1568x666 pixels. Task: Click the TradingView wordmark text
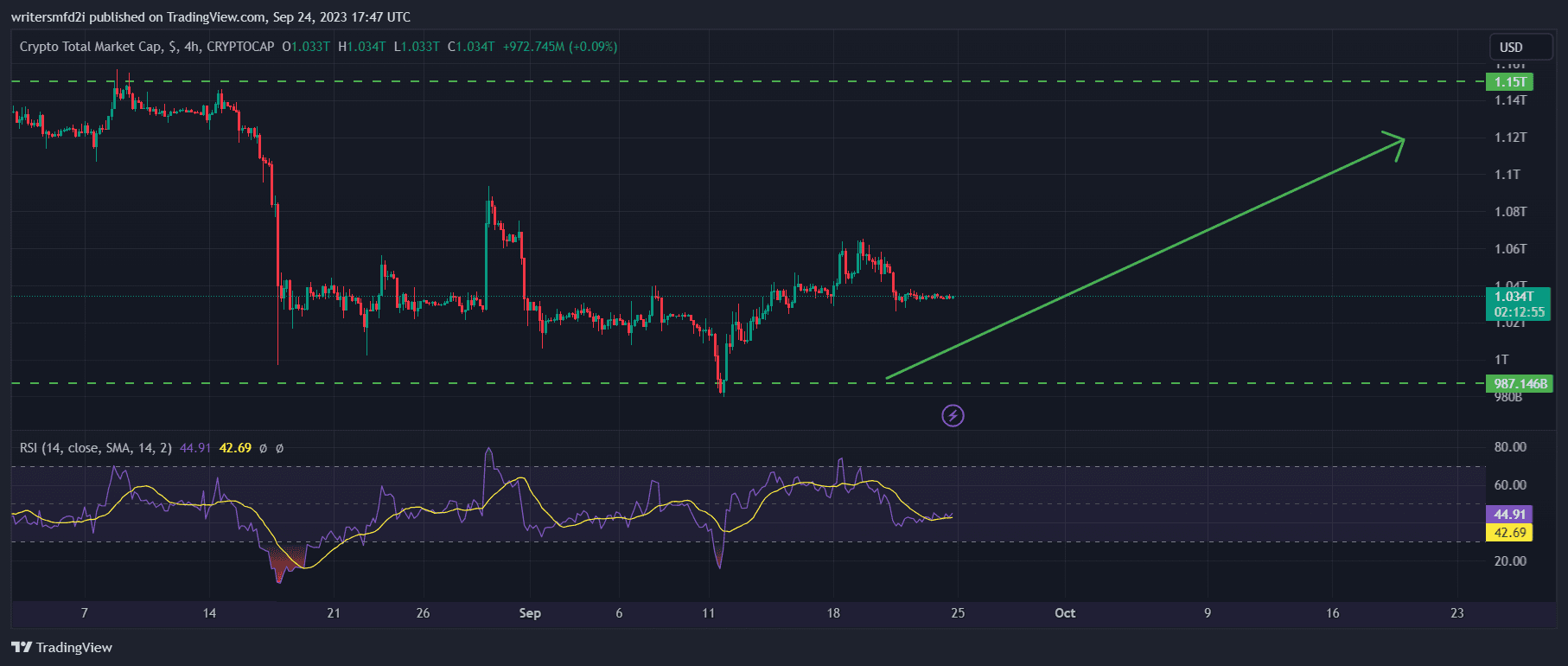(x=74, y=648)
